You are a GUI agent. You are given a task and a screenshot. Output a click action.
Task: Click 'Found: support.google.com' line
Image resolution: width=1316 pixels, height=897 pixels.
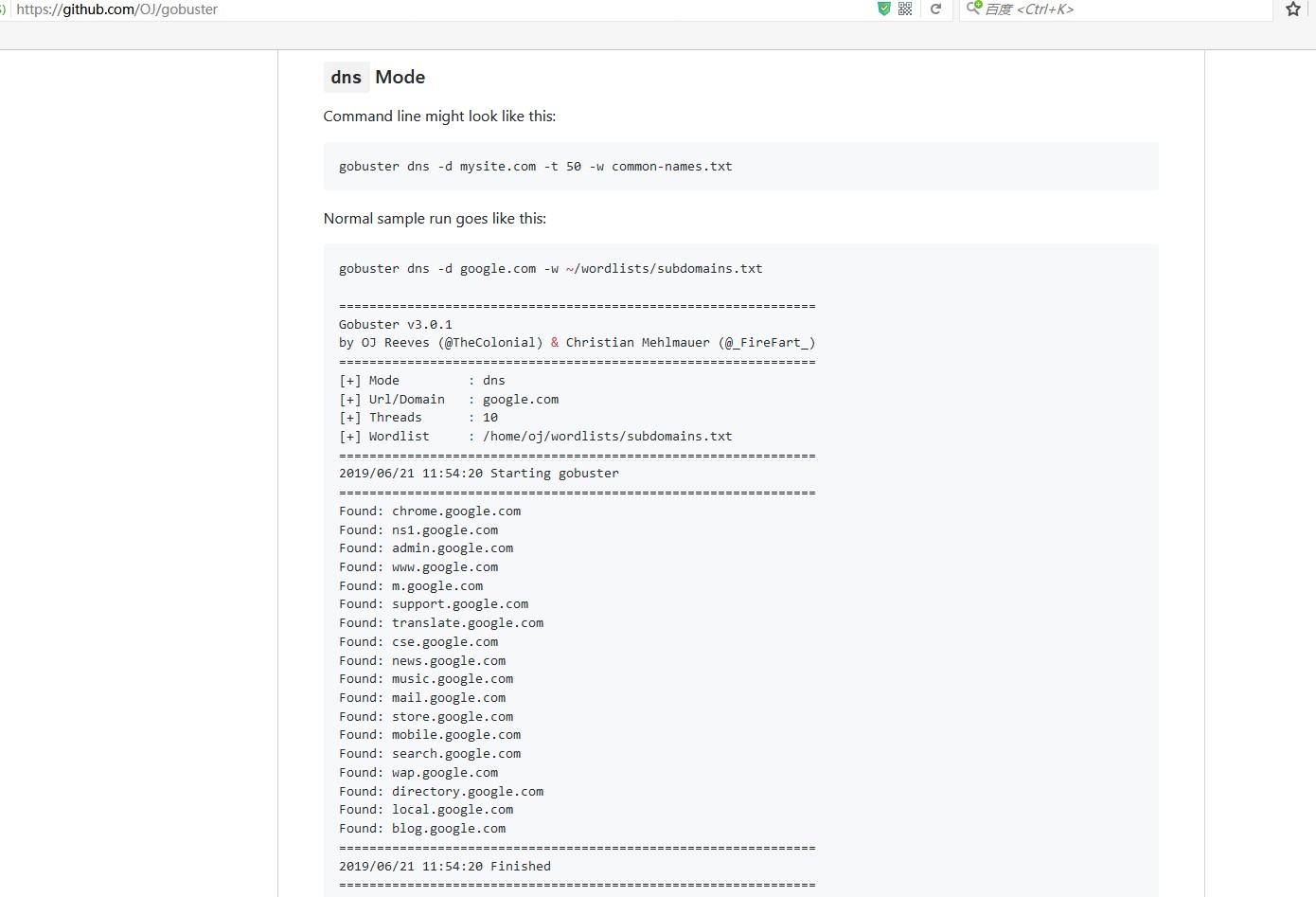click(434, 603)
